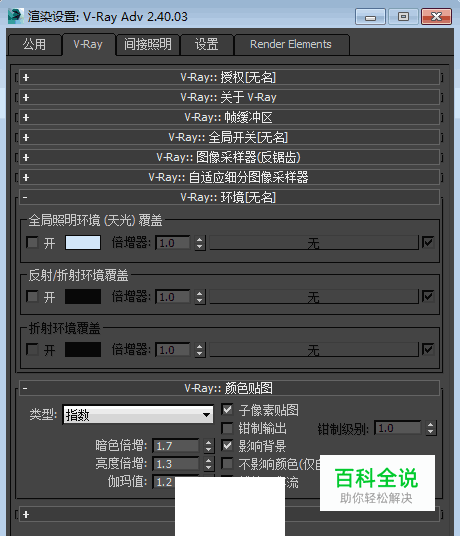This screenshot has width=460, height=536.
Task: Open the 类型 指数 dropdown
Action: (138, 415)
